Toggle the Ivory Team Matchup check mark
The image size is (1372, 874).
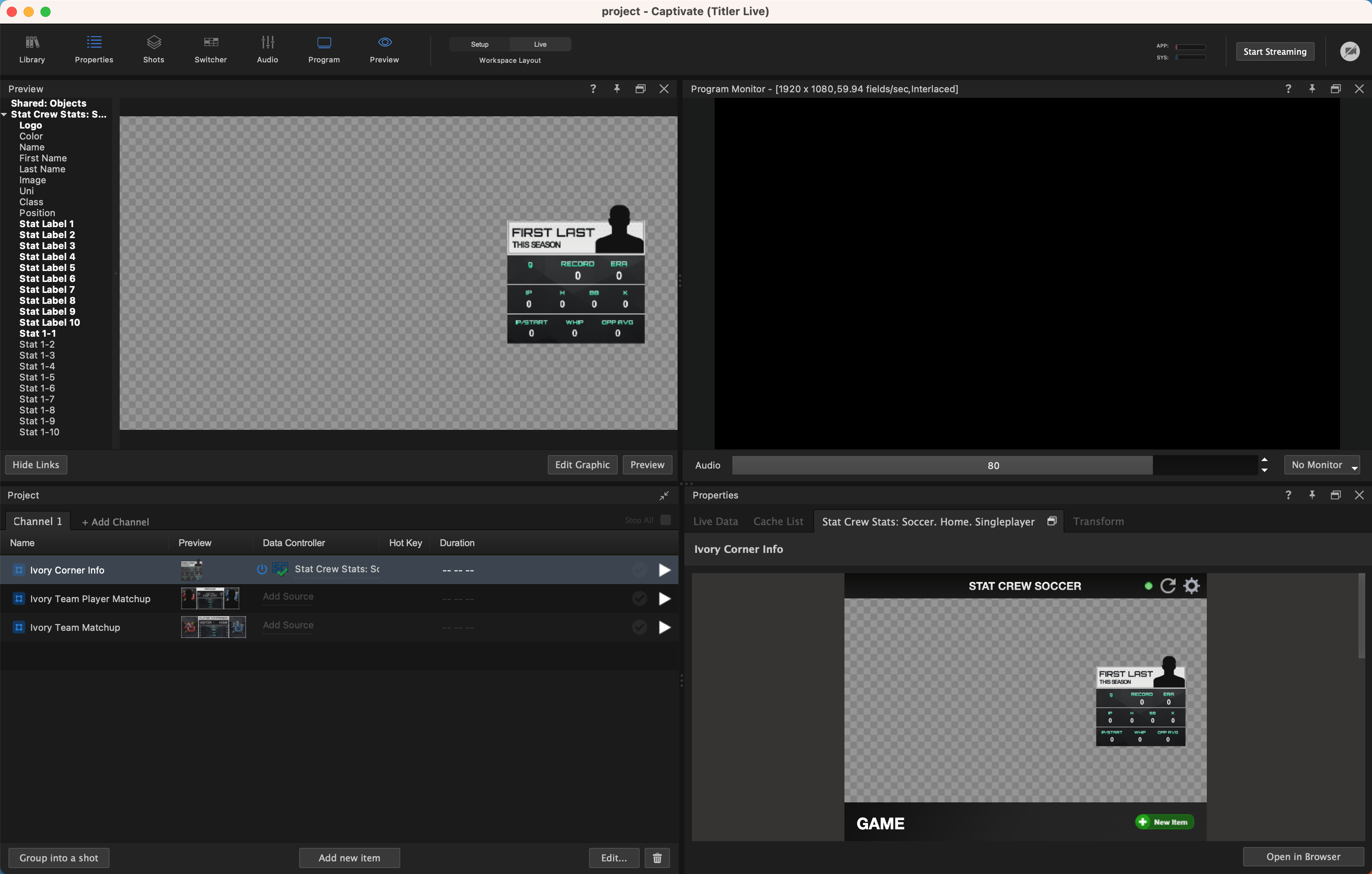639,627
